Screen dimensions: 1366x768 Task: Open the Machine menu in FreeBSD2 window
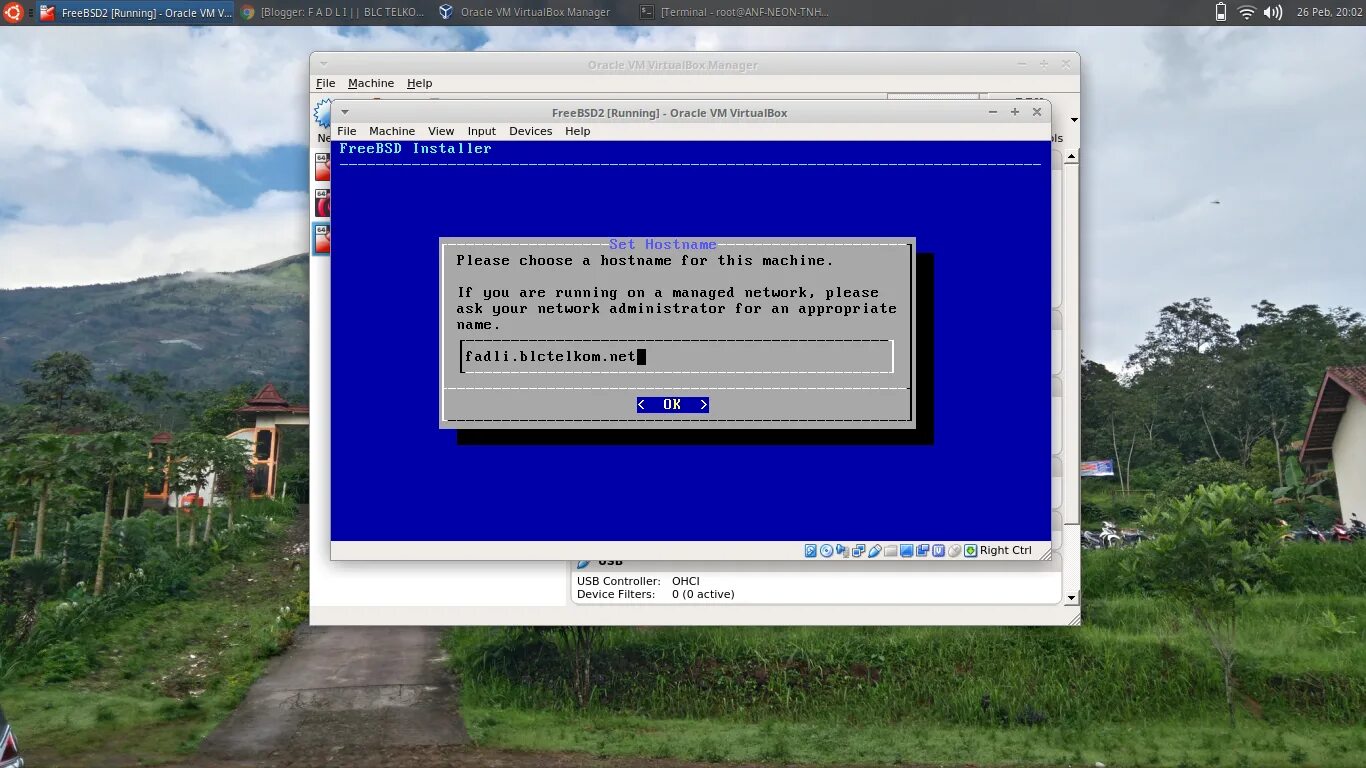coord(392,131)
